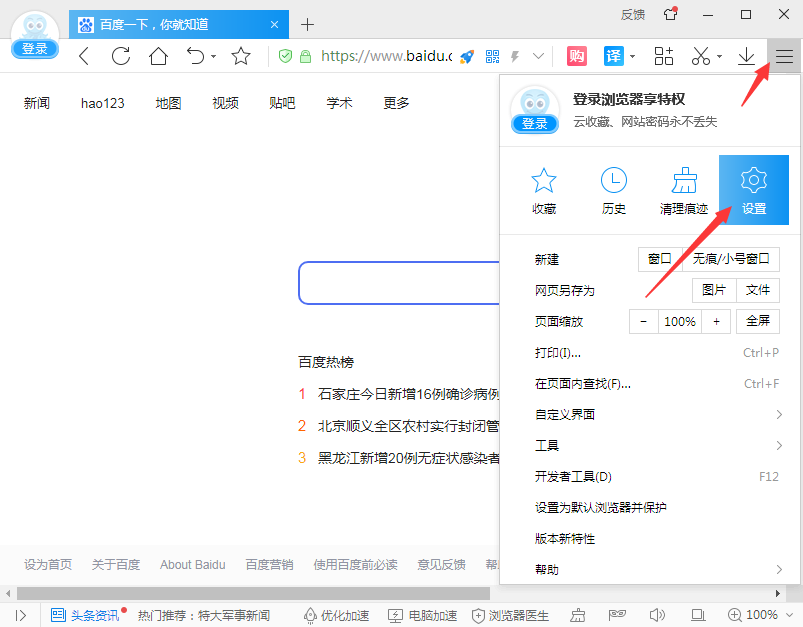Open 新闻 link on Baidu page

click(x=36, y=103)
